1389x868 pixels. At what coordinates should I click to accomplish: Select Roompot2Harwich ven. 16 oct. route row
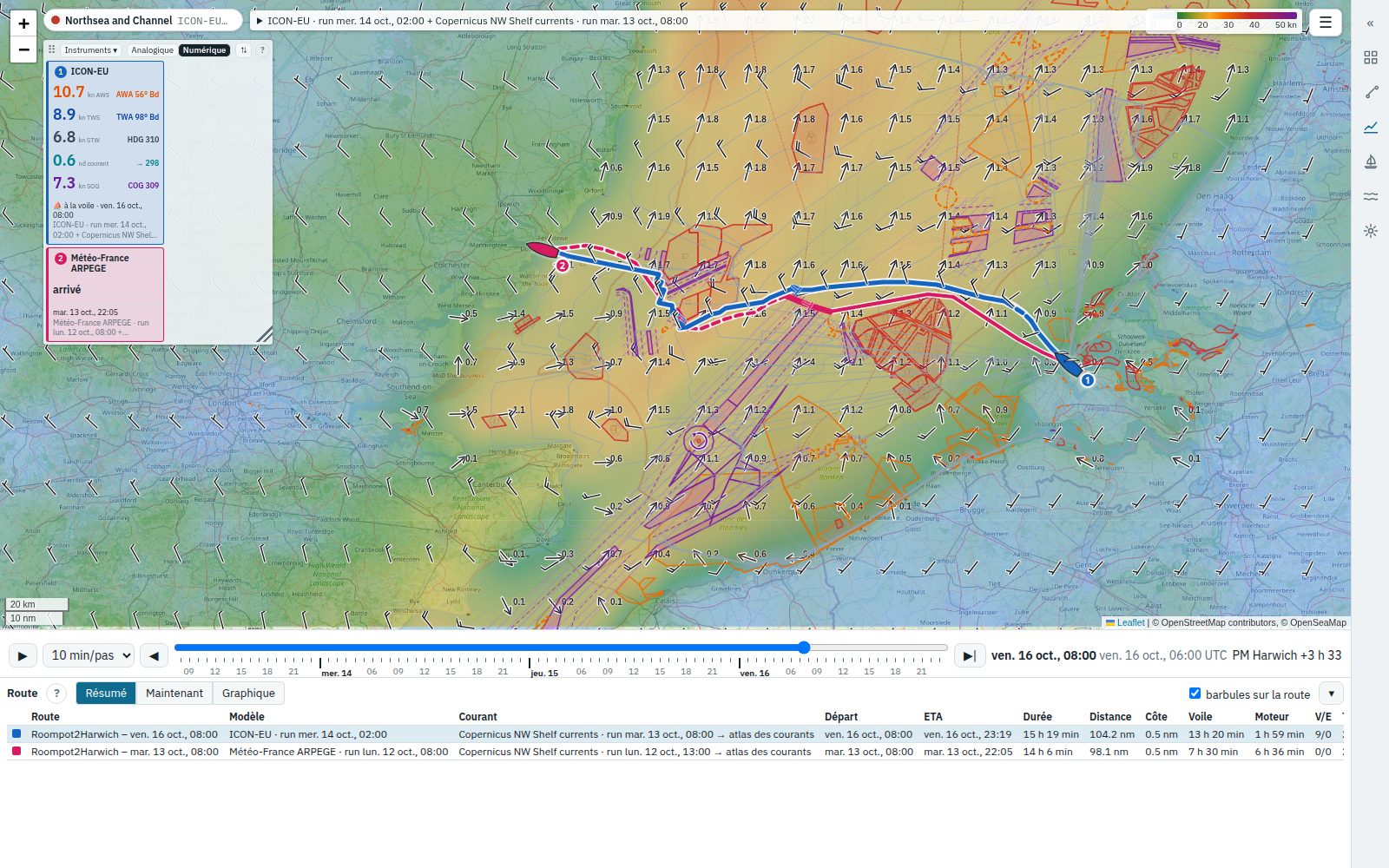(x=675, y=734)
